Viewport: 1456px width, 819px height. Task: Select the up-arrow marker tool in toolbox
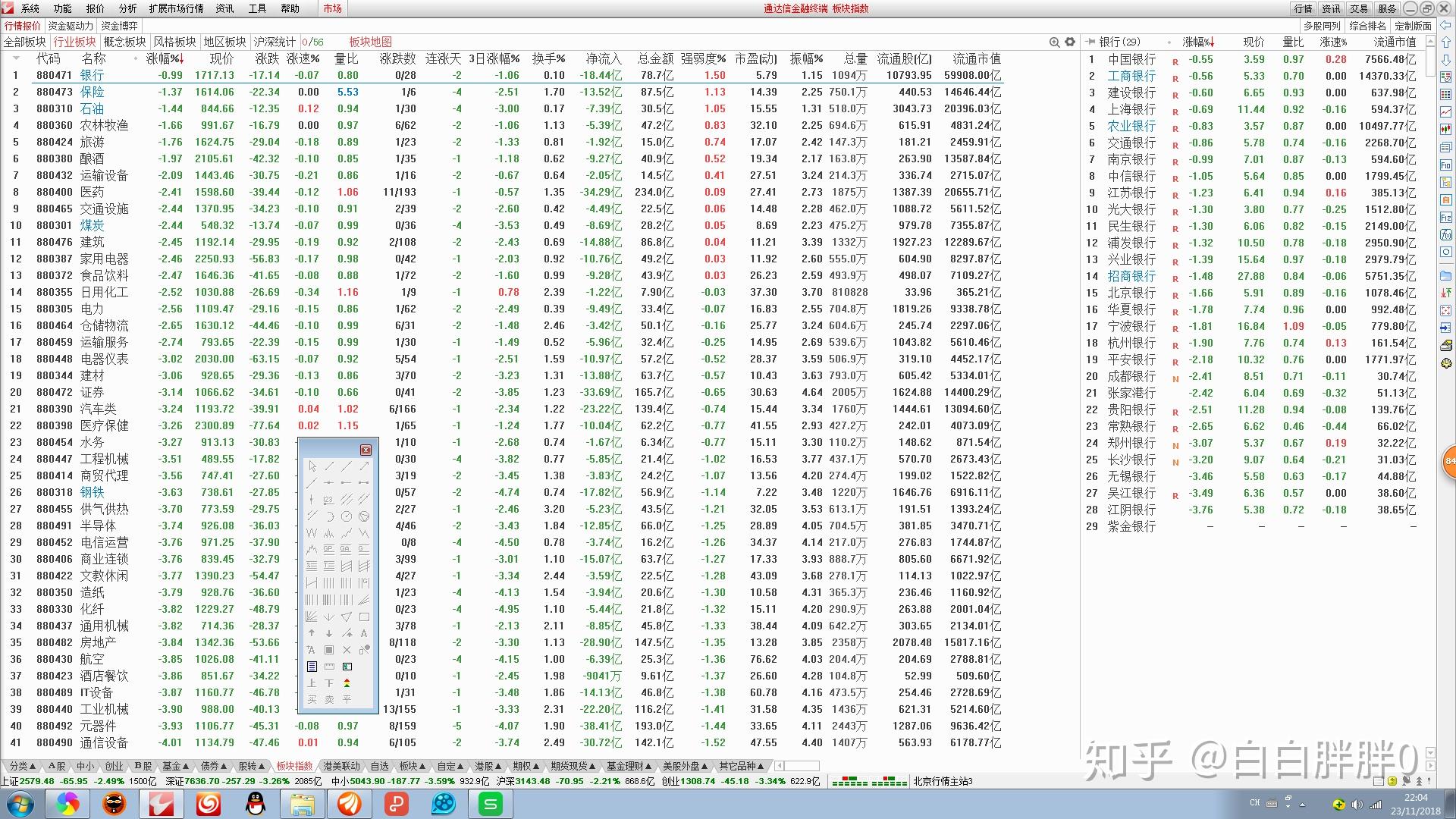312,633
